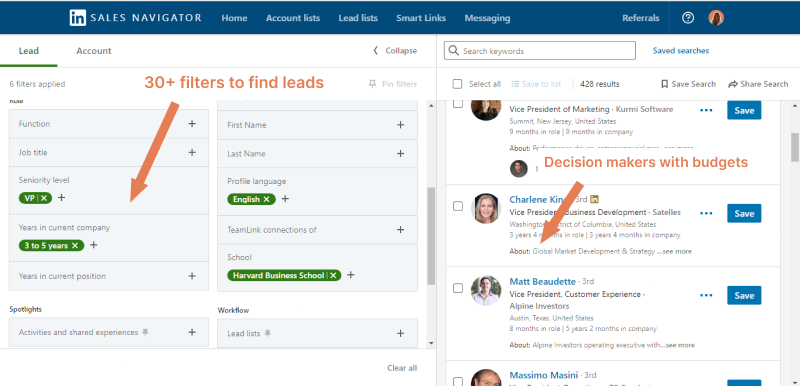Click the plus icon for Function filter
Screen dimensions: 800x386
[x=192, y=123]
